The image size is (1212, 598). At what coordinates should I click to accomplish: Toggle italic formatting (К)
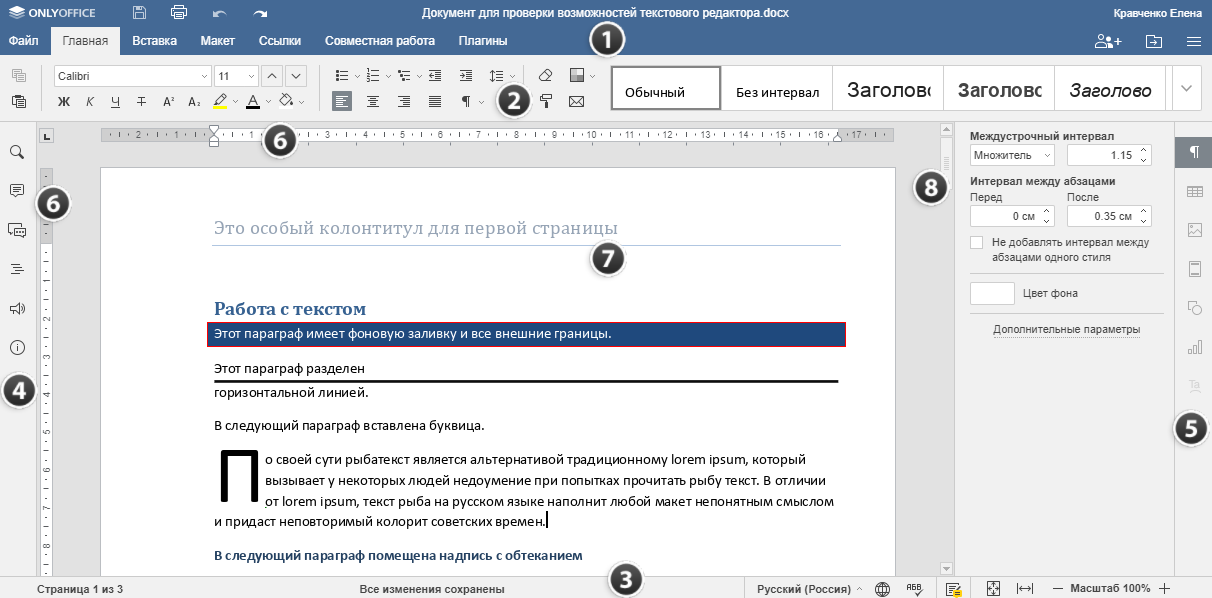[90, 101]
